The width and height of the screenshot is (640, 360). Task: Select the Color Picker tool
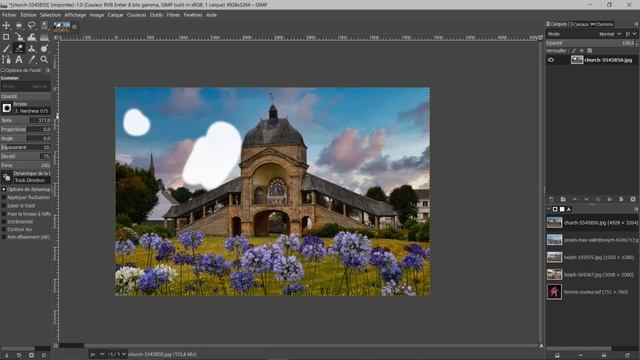tap(31, 60)
